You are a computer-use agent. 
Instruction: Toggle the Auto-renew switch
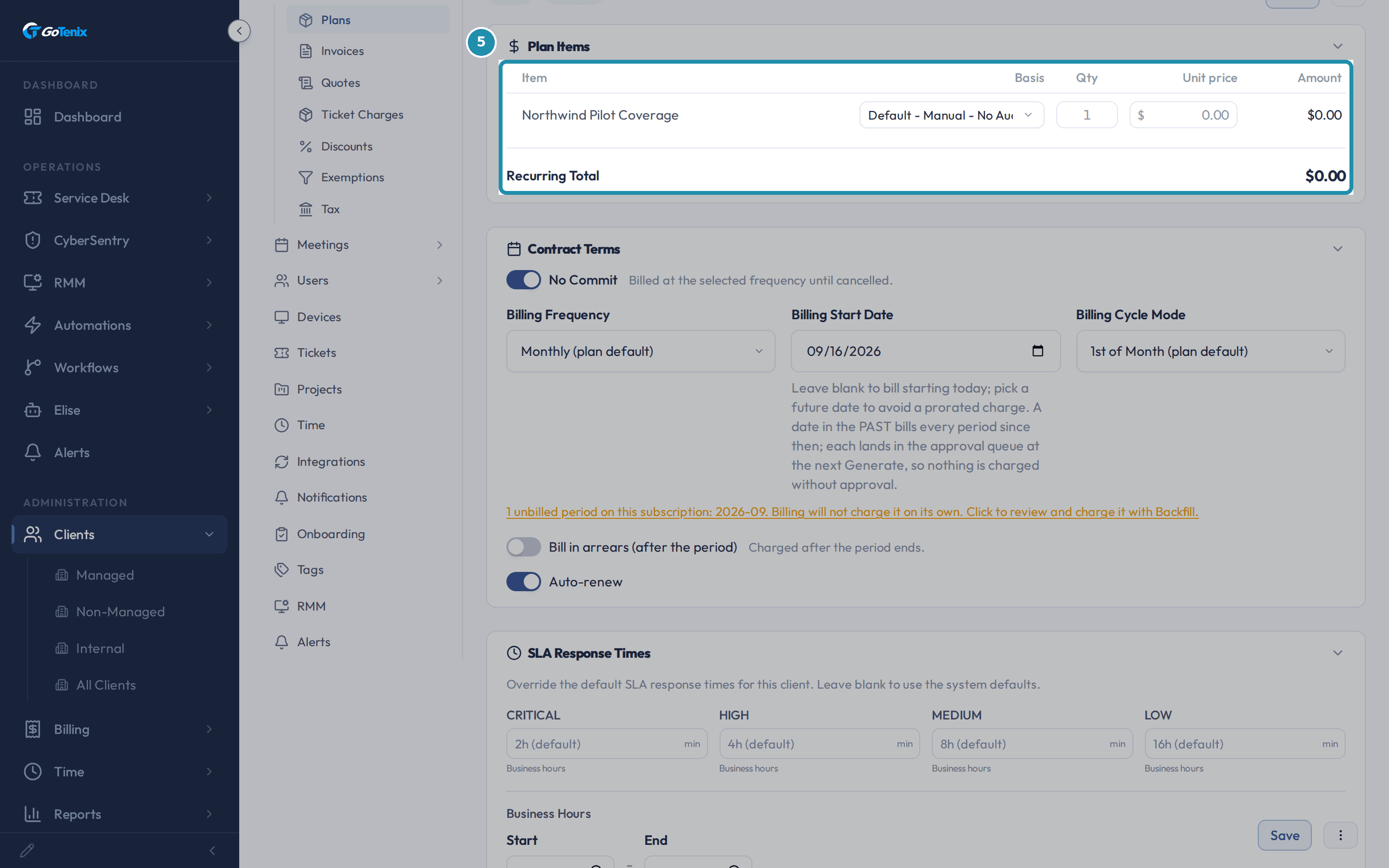pyautogui.click(x=523, y=582)
